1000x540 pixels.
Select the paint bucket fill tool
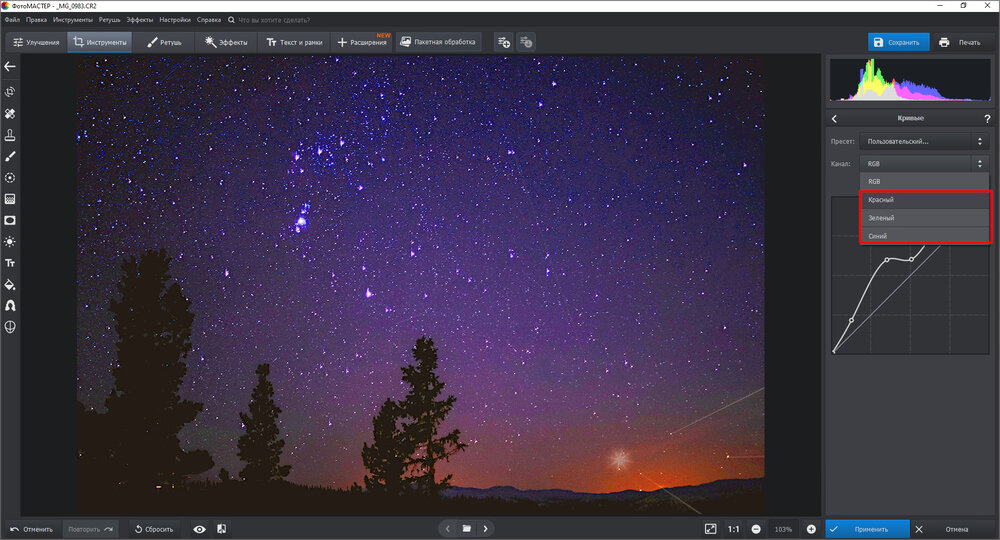(10, 284)
